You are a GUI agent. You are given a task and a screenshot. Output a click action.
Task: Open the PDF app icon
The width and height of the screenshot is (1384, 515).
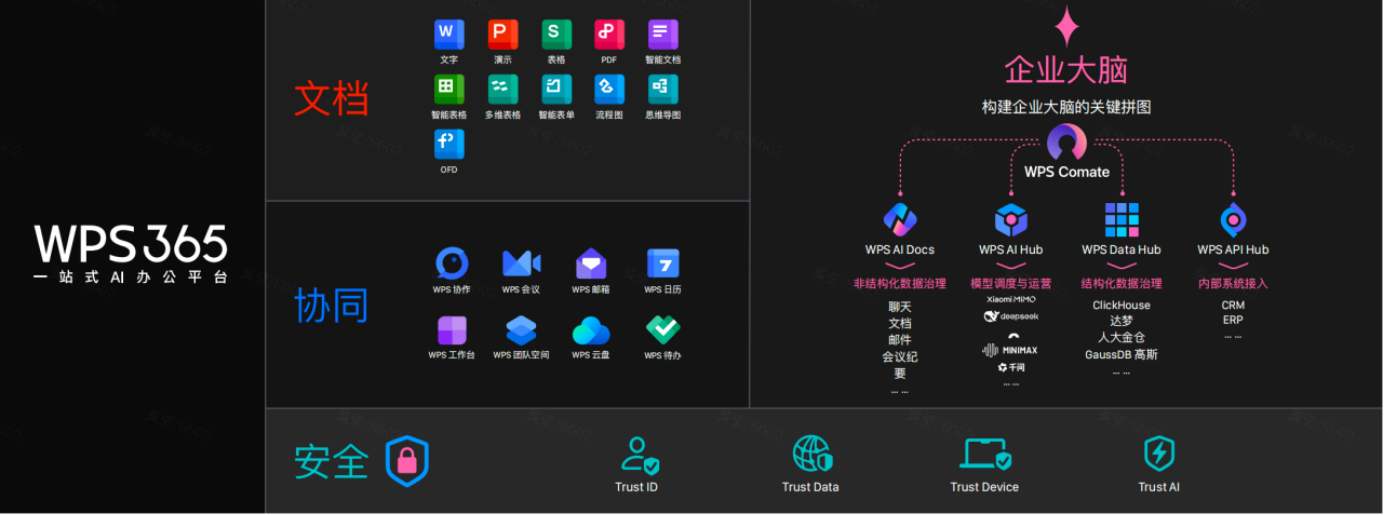pyautogui.click(x=609, y=34)
